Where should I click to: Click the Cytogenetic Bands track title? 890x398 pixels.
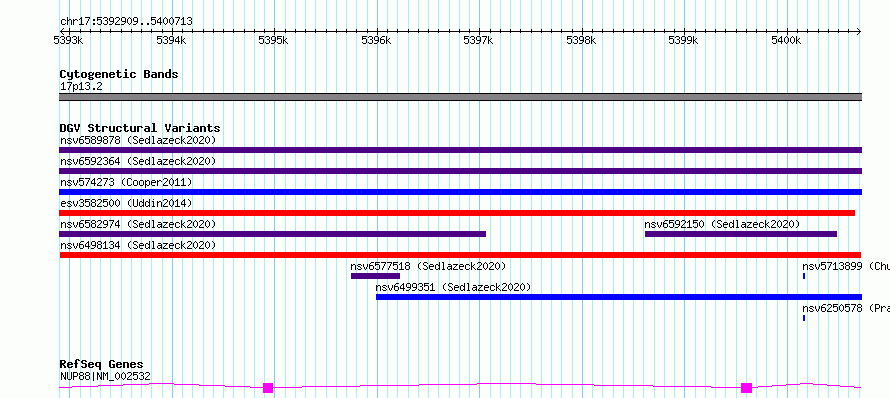coord(119,74)
